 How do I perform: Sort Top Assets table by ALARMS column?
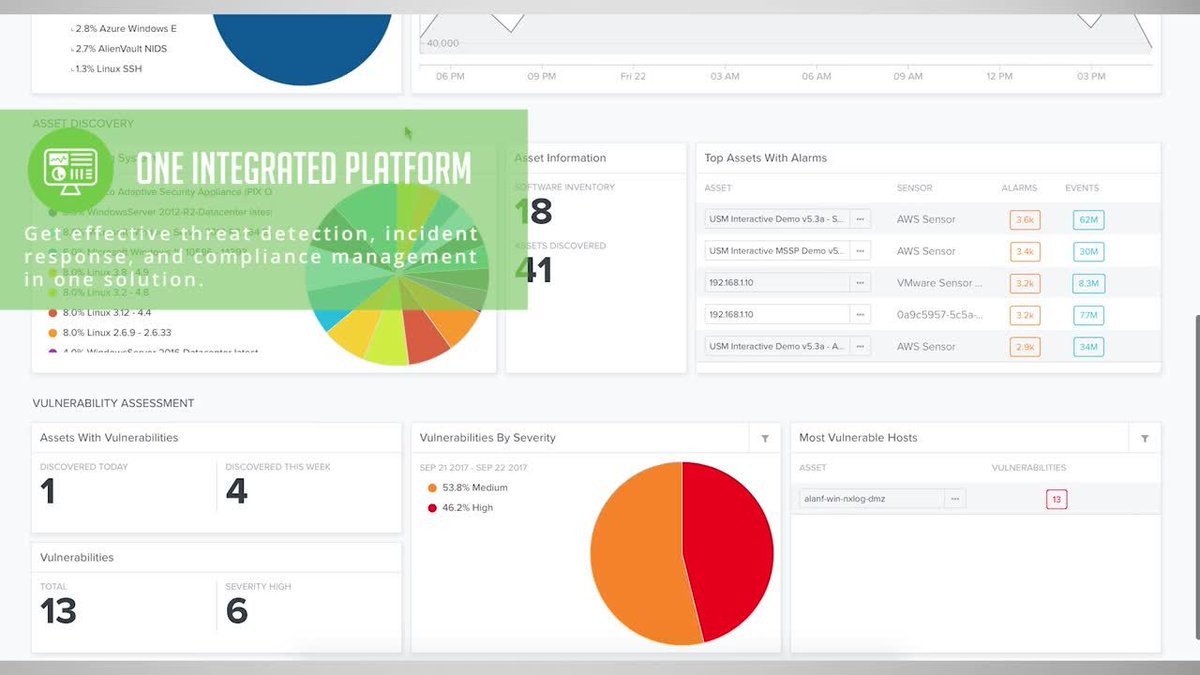pos(1019,188)
